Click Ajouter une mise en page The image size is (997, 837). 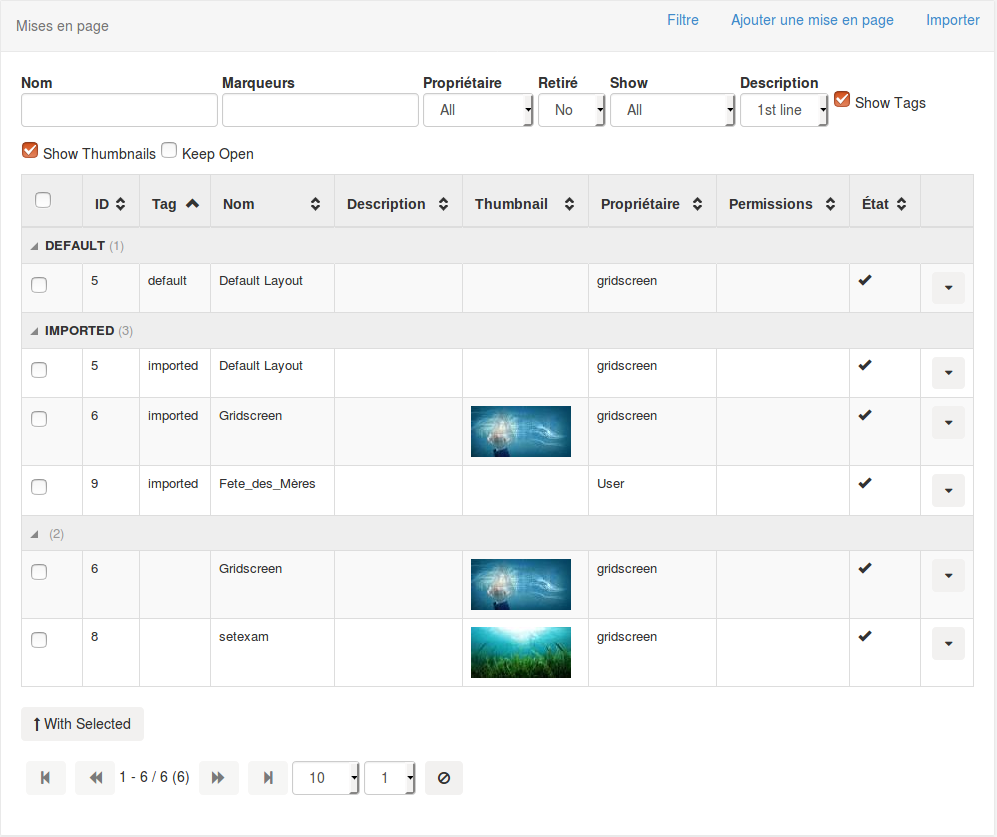(x=812, y=20)
